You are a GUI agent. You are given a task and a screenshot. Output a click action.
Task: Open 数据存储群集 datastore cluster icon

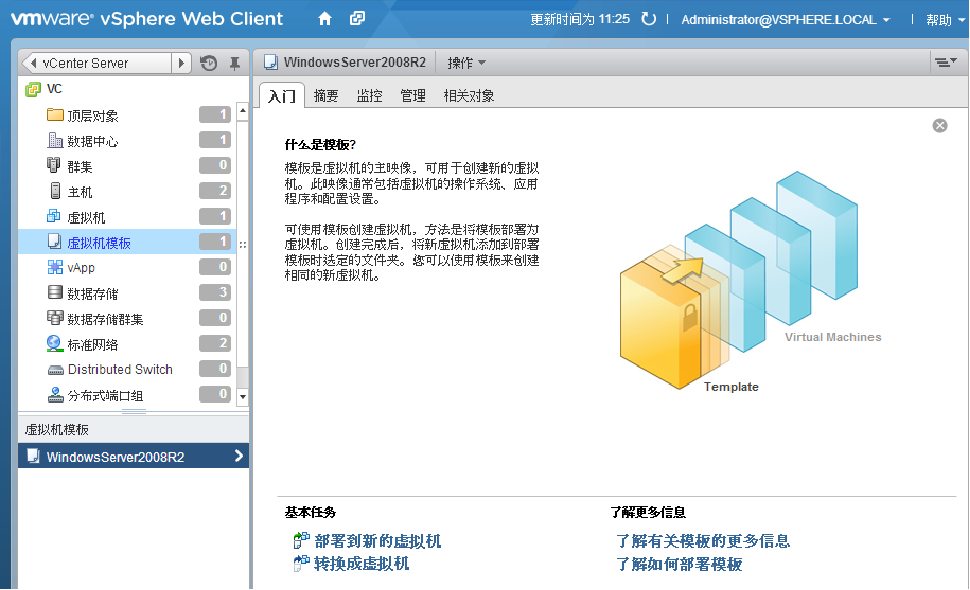55,318
